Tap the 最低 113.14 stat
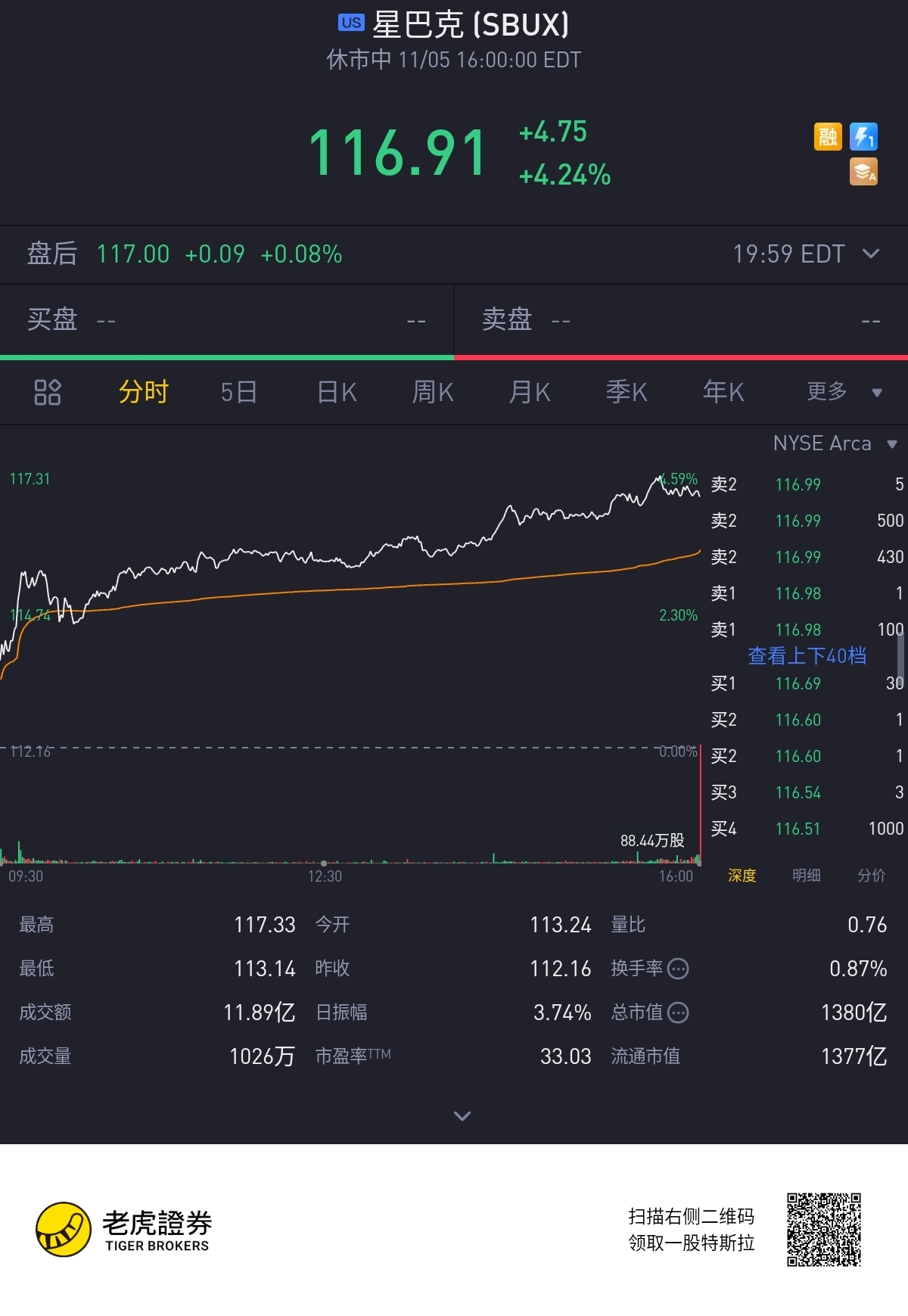 [157, 969]
